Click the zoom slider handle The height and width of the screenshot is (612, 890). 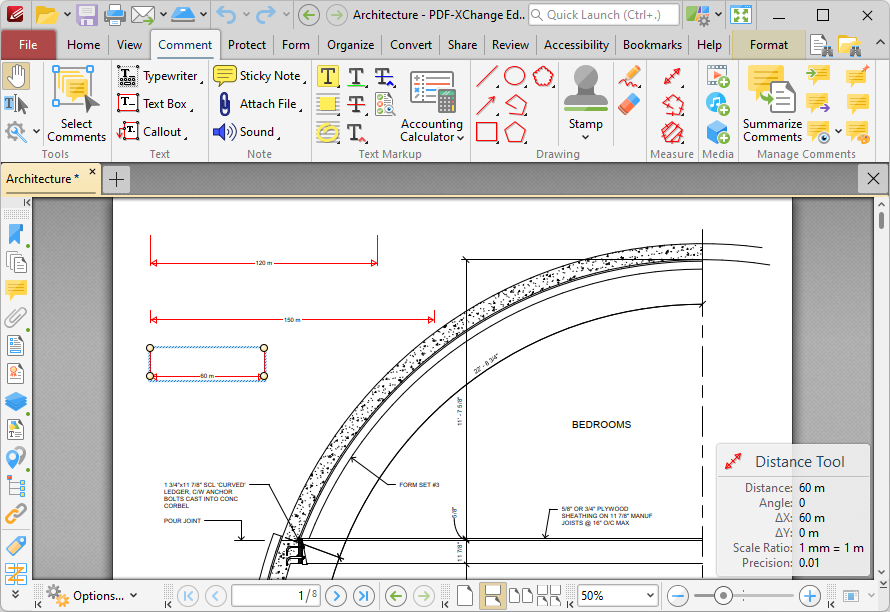(724, 596)
